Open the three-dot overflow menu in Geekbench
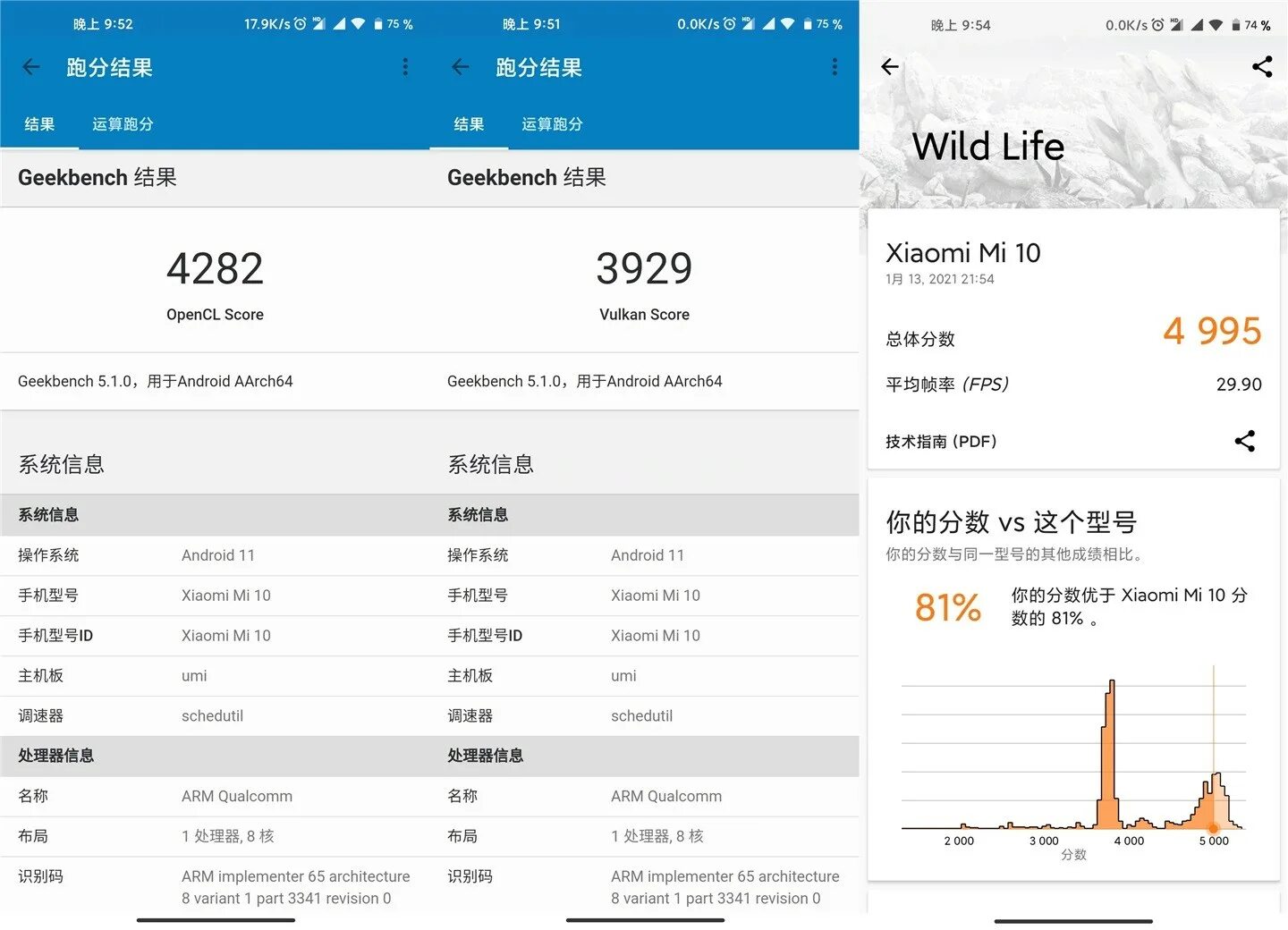The image size is (1288, 930). [x=405, y=67]
